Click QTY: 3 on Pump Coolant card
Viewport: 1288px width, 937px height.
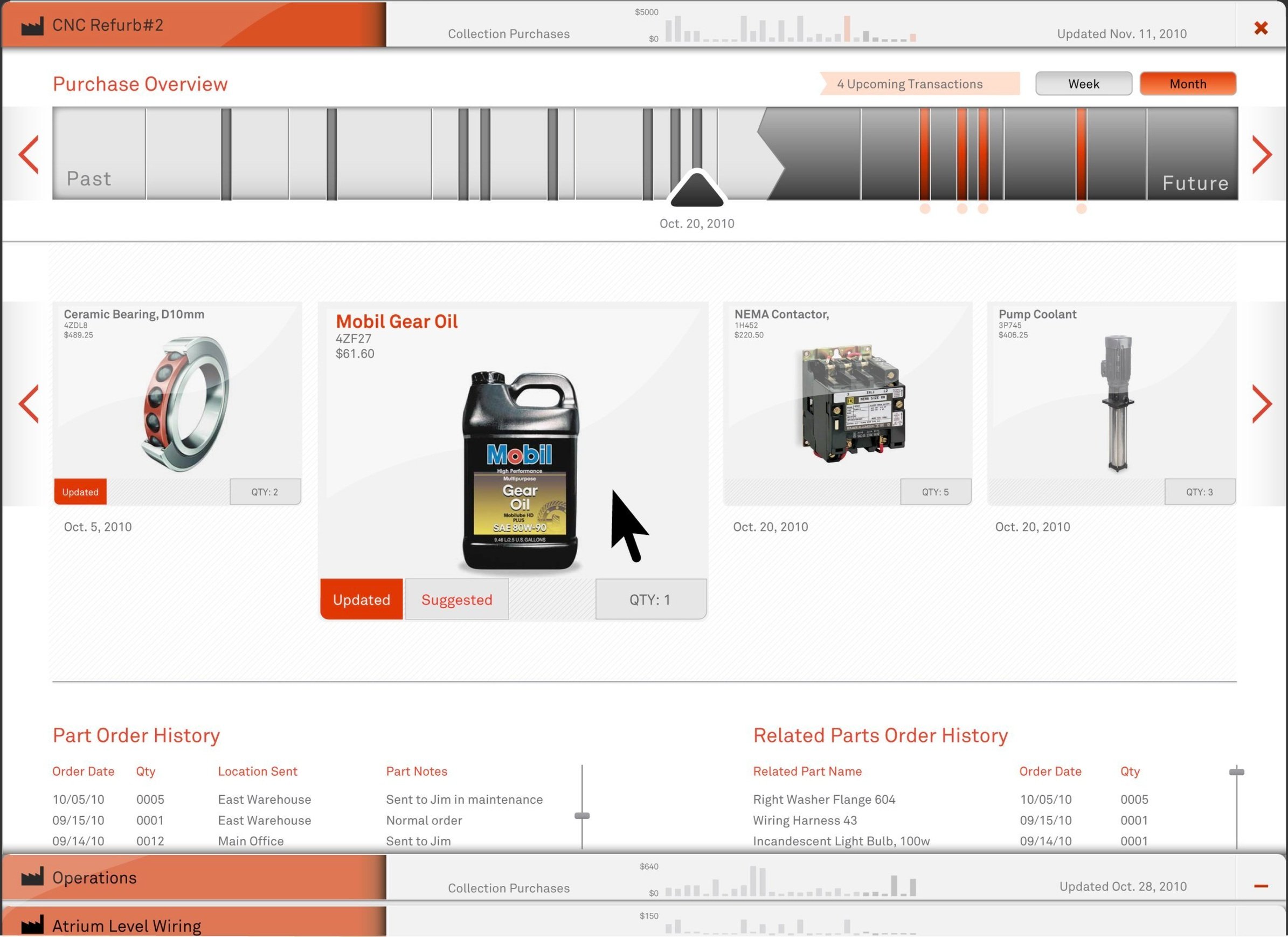tap(1200, 492)
